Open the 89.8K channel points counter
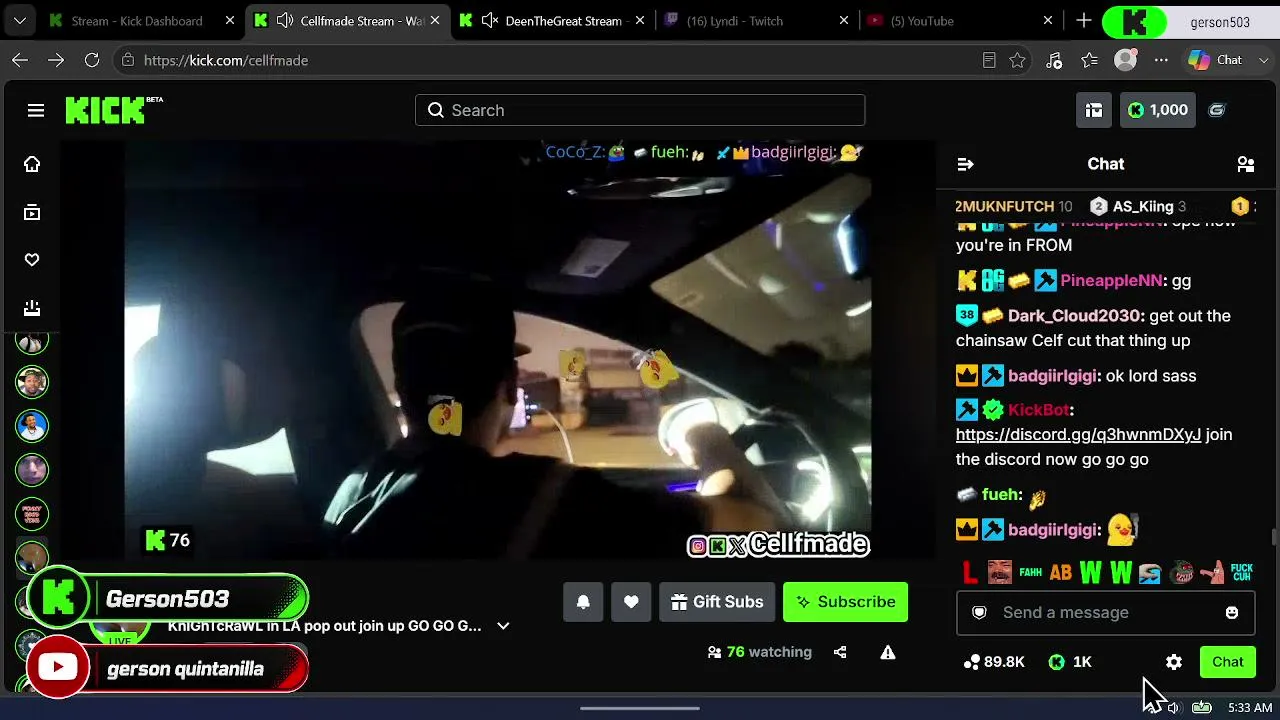 click(x=994, y=662)
